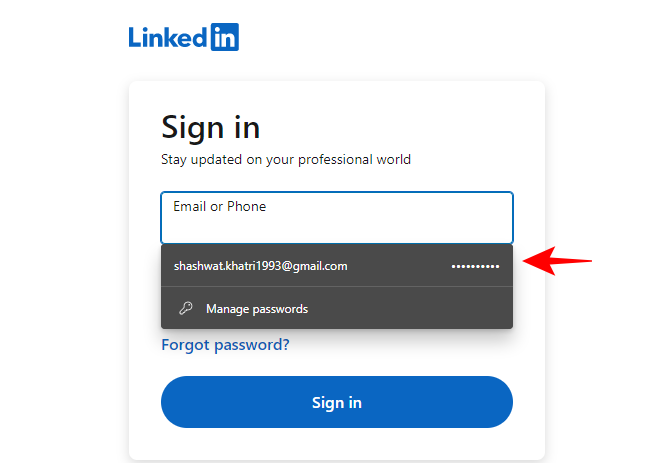Click the LinkedIn logo at top

pyautogui.click(x=183, y=37)
